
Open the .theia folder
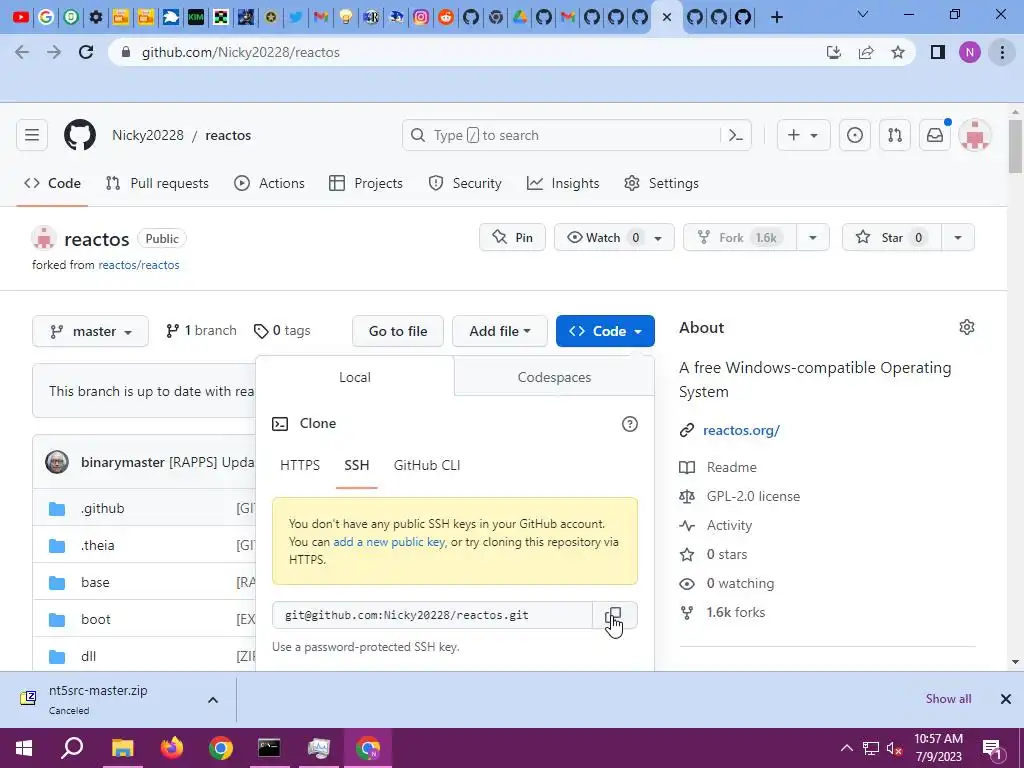pyautogui.click(x=97, y=545)
